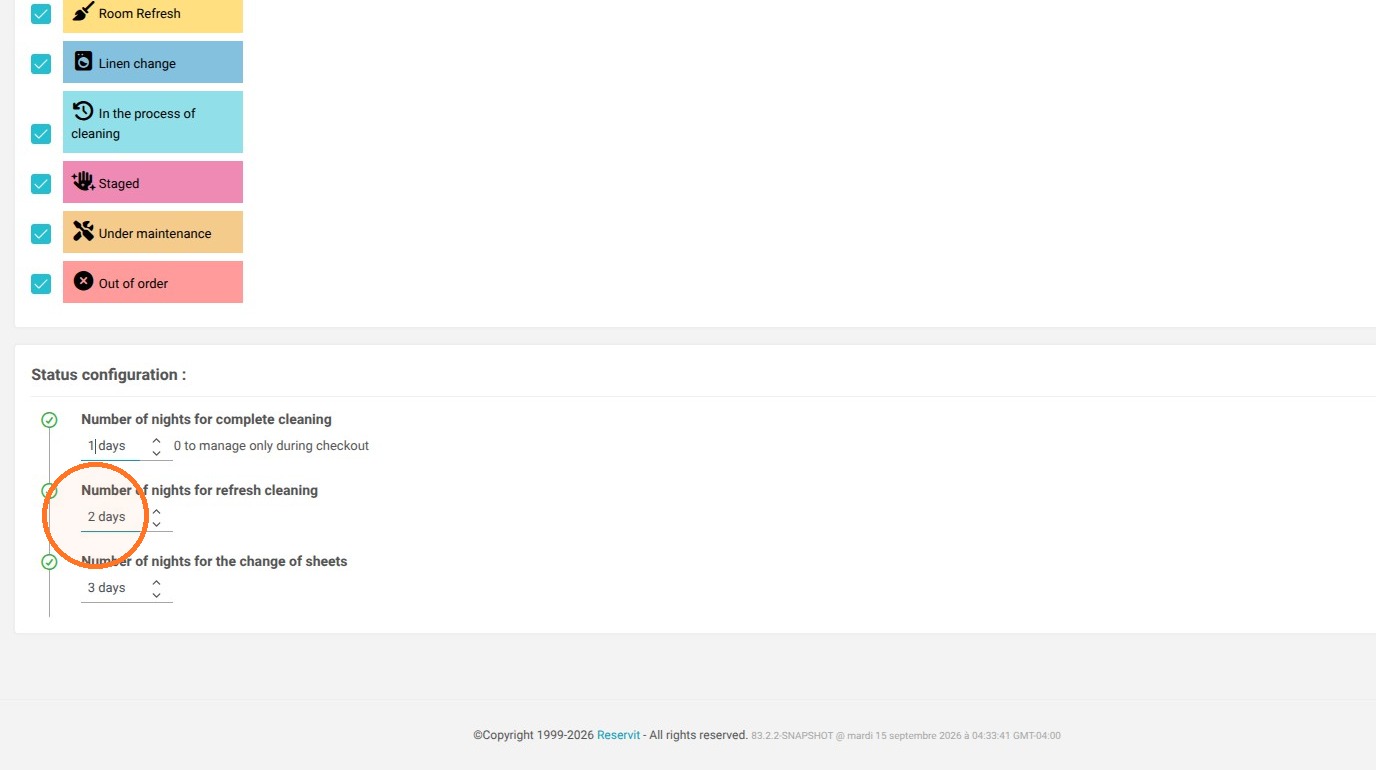1376x770 pixels.
Task: Click the broom icon on Room Refresh
Action: [x=84, y=11]
